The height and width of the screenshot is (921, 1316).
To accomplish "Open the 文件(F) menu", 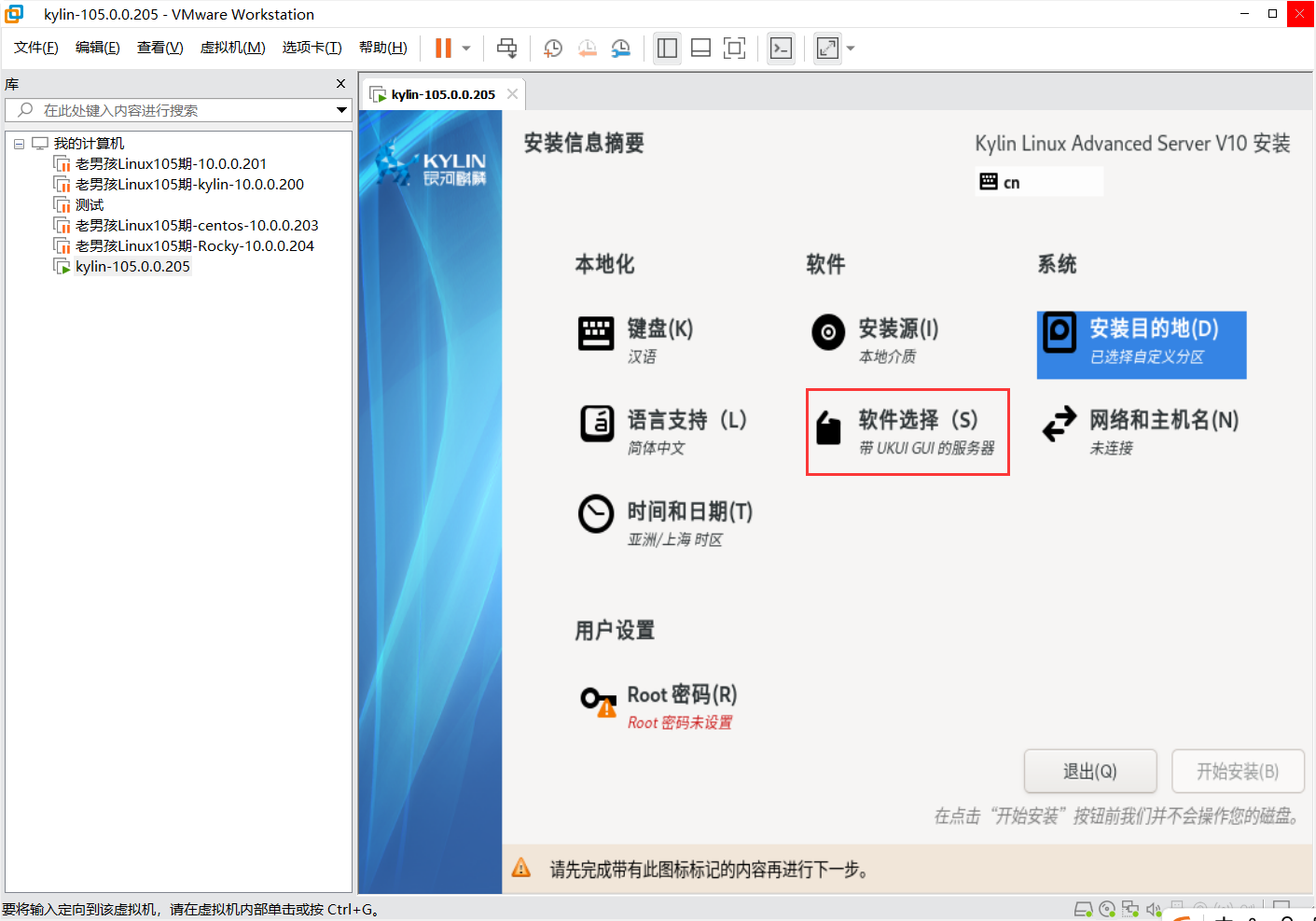I will [36, 48].
